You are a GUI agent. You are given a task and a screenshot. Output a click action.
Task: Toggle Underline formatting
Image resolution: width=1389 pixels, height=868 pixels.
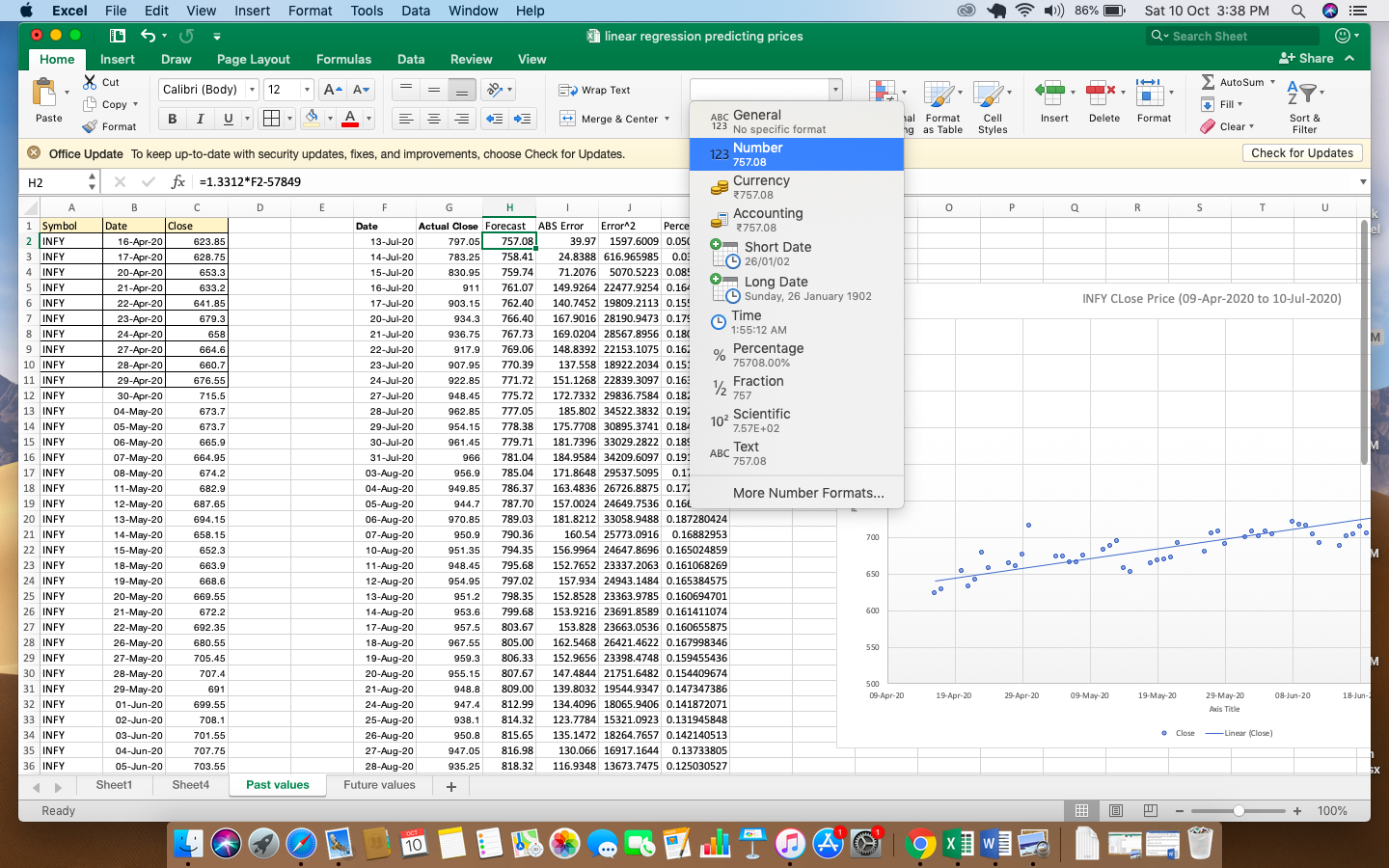tap(230, 119)
